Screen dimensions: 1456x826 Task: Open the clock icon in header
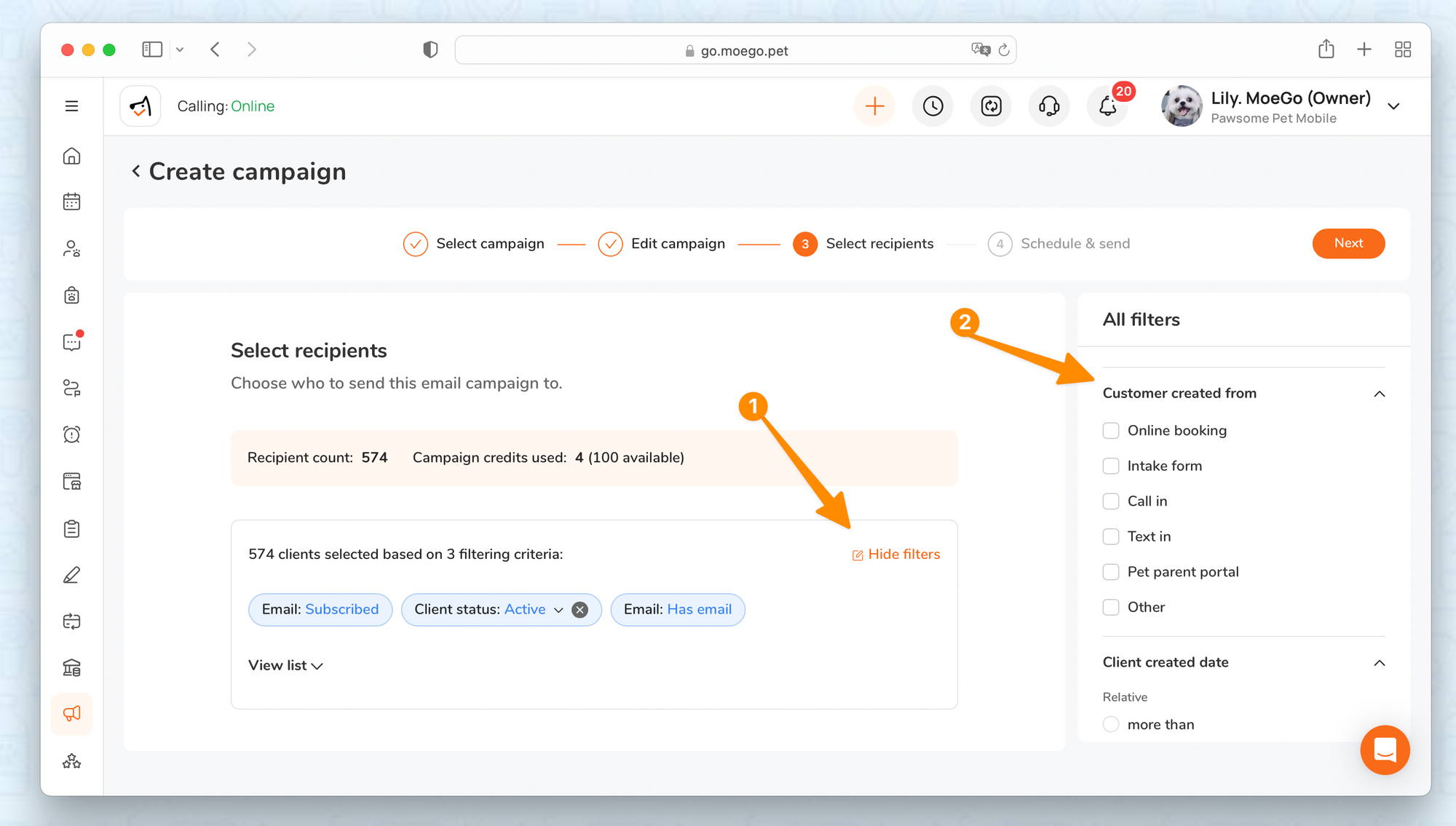(933, 106)
